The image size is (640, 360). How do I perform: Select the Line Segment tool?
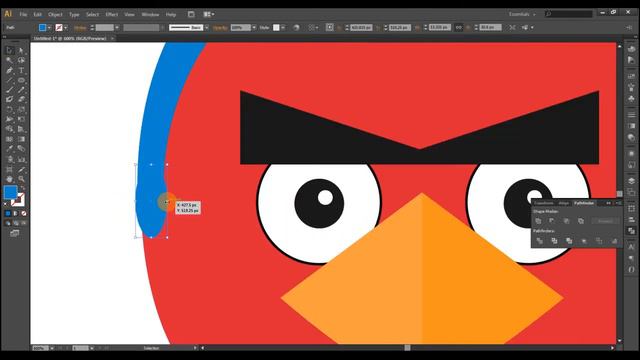pyautogui.click(x=9, y=80)
